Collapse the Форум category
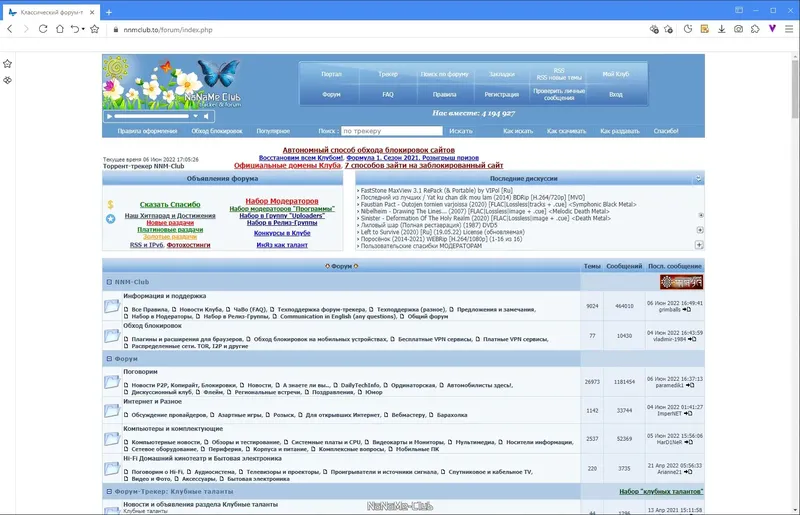Screen dimensions: 800x515 tap(109, 359)
